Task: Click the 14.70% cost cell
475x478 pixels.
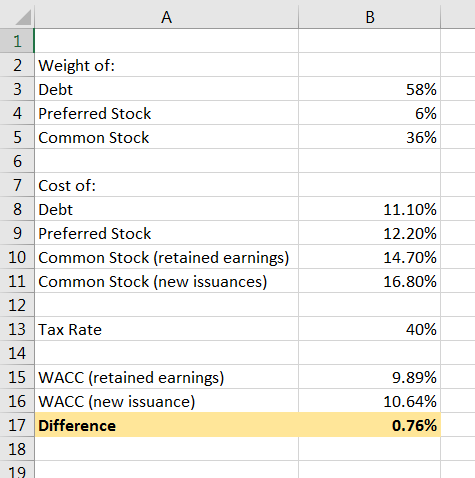Action: click(x=370, y=257)
